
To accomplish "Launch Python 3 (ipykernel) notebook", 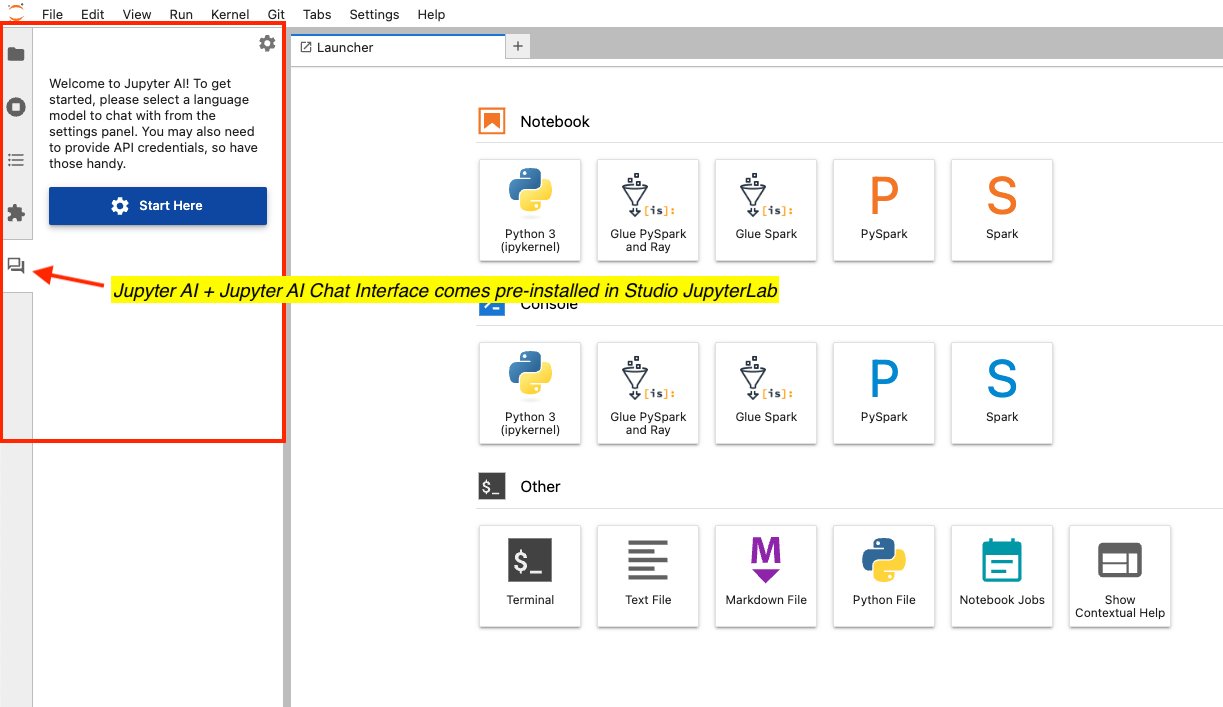I will pyautogui.click(x=530, y=211).
